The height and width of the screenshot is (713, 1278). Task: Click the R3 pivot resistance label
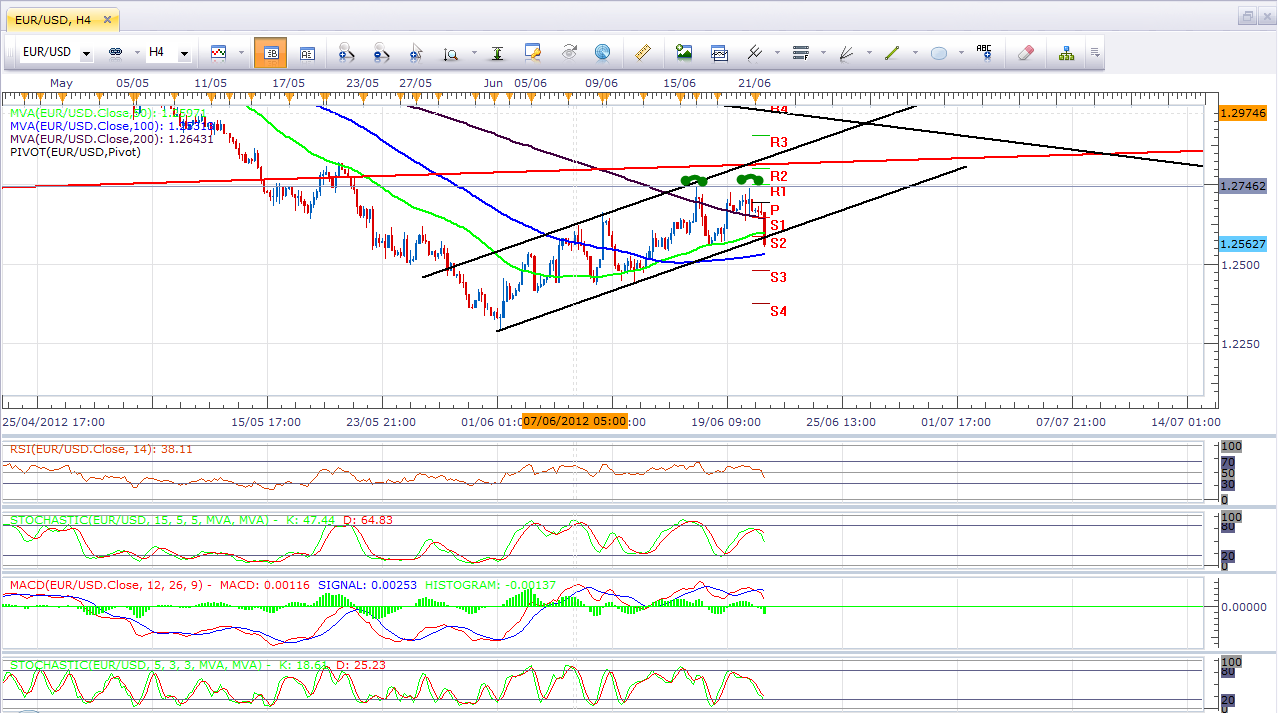[x=780, y=143]
